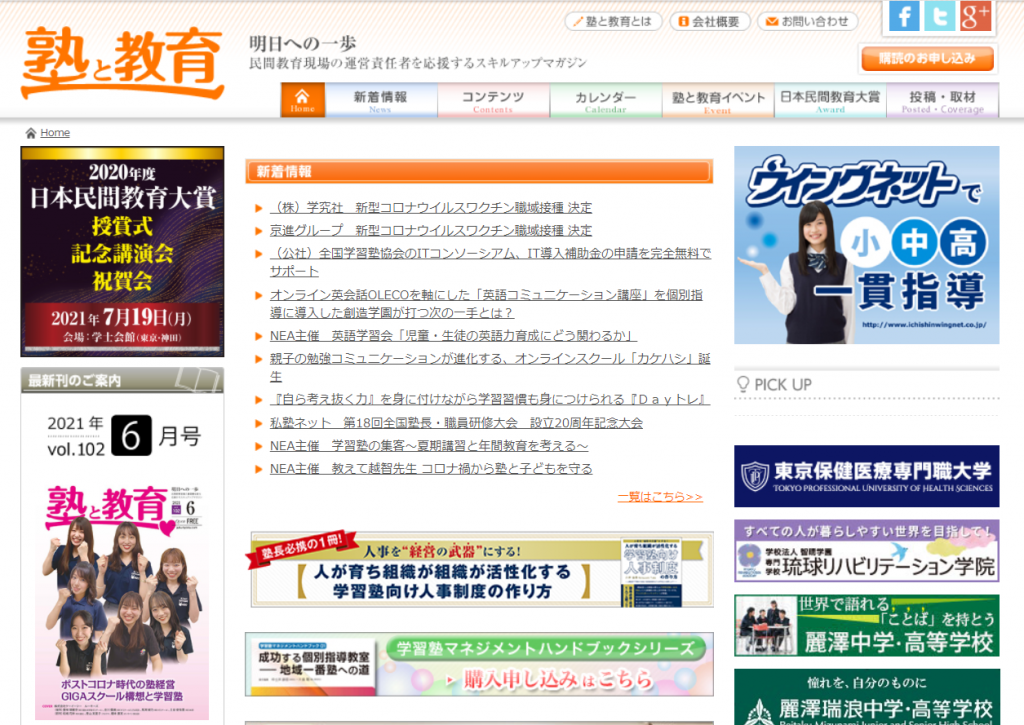Open the June issue magazine cover image
The width and height of the screenshot is (1024, 725).
(122, 602)
